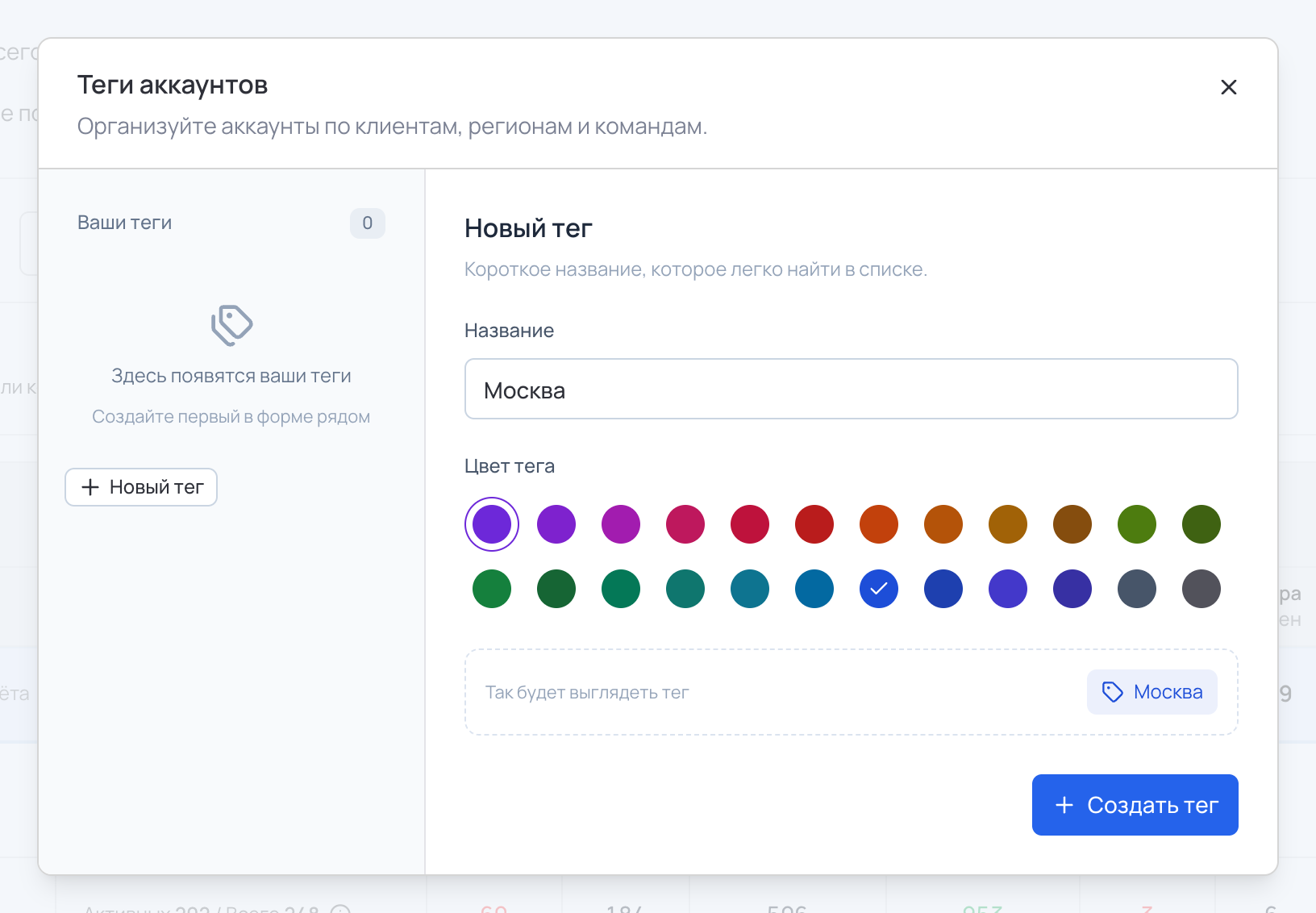Click the empty-state tags icon
Image resolution: width=1316 pixels, height=913 pixels.
tap(231, 325)
